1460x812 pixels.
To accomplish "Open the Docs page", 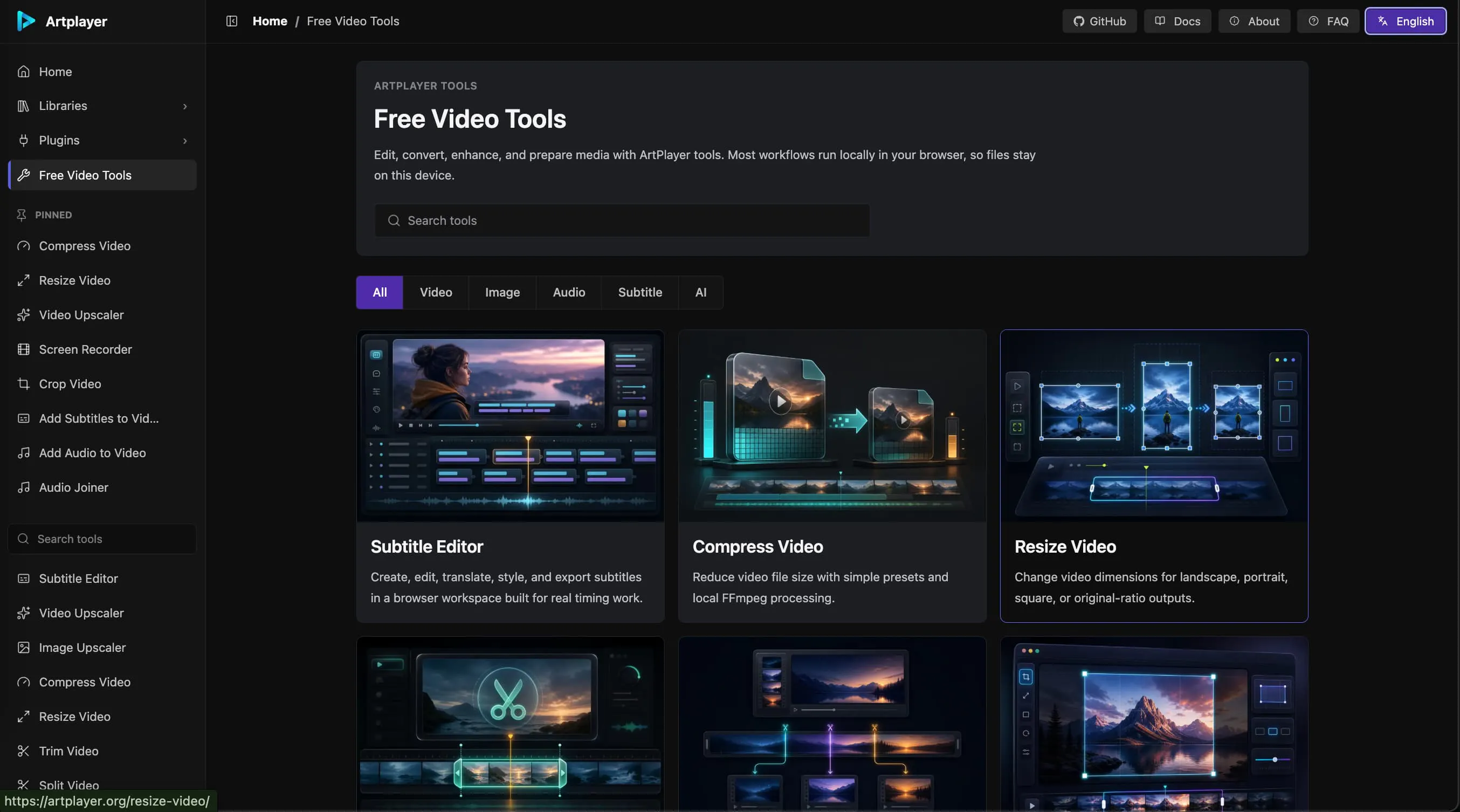I will tap(1177, 21).
